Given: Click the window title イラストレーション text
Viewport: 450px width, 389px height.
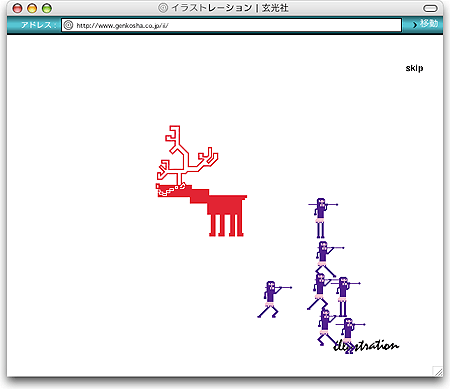Looking at the screenshot, I should point(211,8).
